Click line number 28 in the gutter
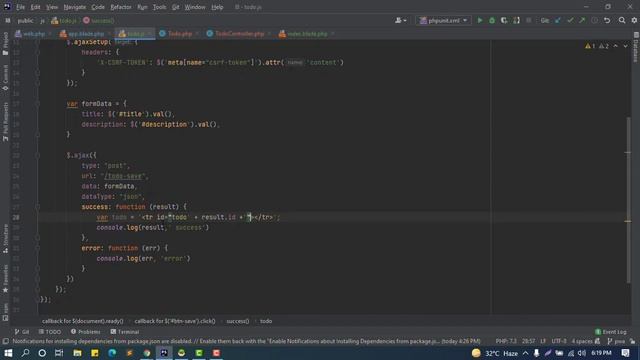The height and width of the screenshot is (360, 640). tap(16, 217)
